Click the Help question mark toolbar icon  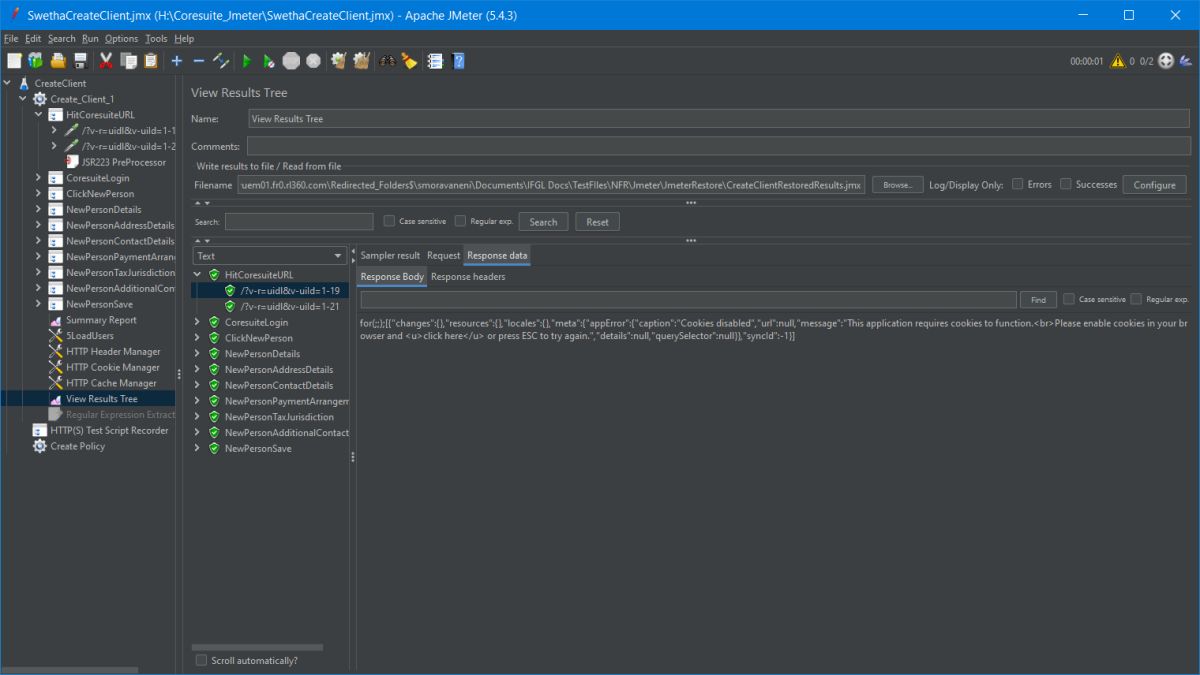click(x=458, y=61)
